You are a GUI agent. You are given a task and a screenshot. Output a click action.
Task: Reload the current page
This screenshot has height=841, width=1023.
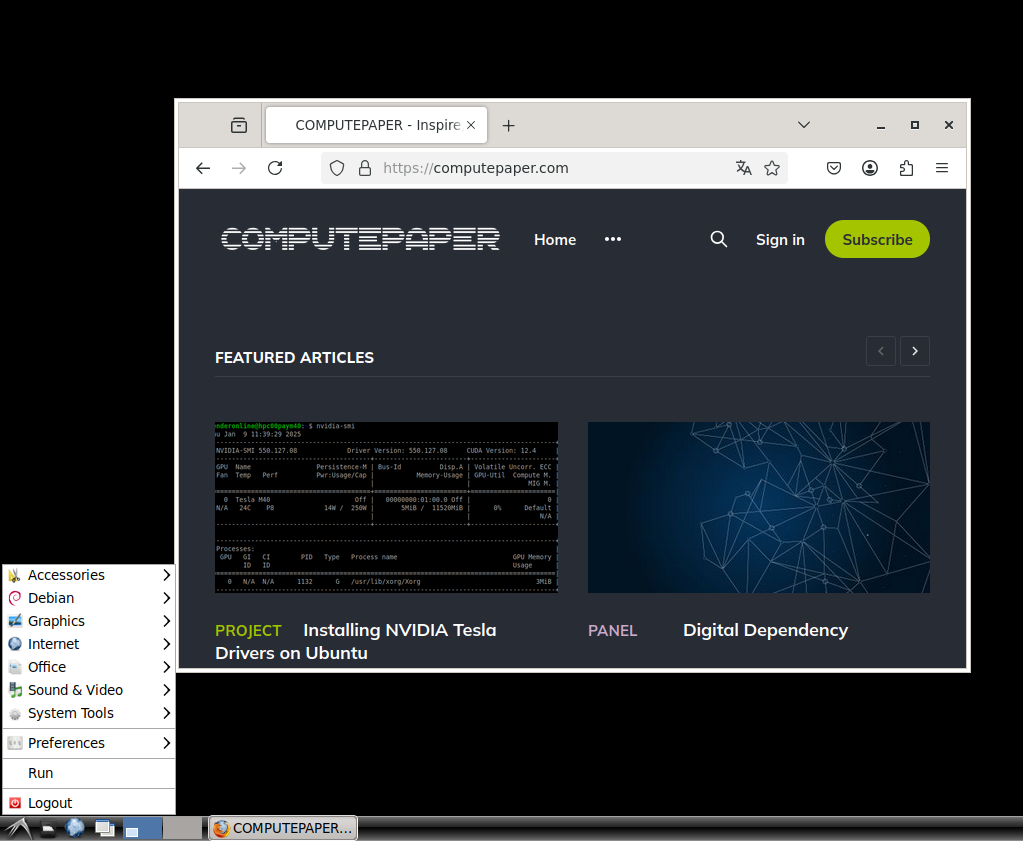[x=275, y=168]
